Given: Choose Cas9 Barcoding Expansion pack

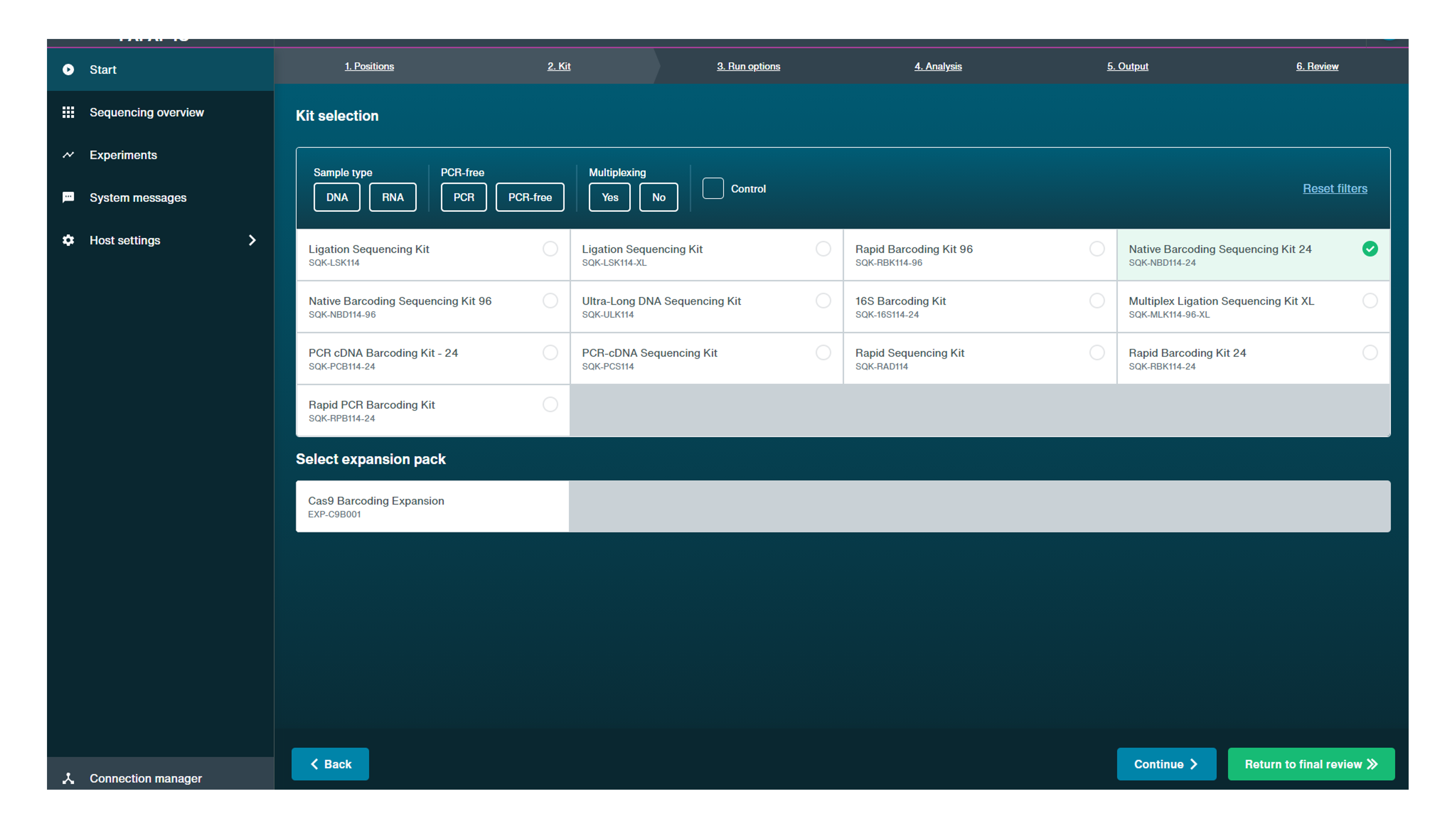Looking at the screenshot, I should click(432, 506).
